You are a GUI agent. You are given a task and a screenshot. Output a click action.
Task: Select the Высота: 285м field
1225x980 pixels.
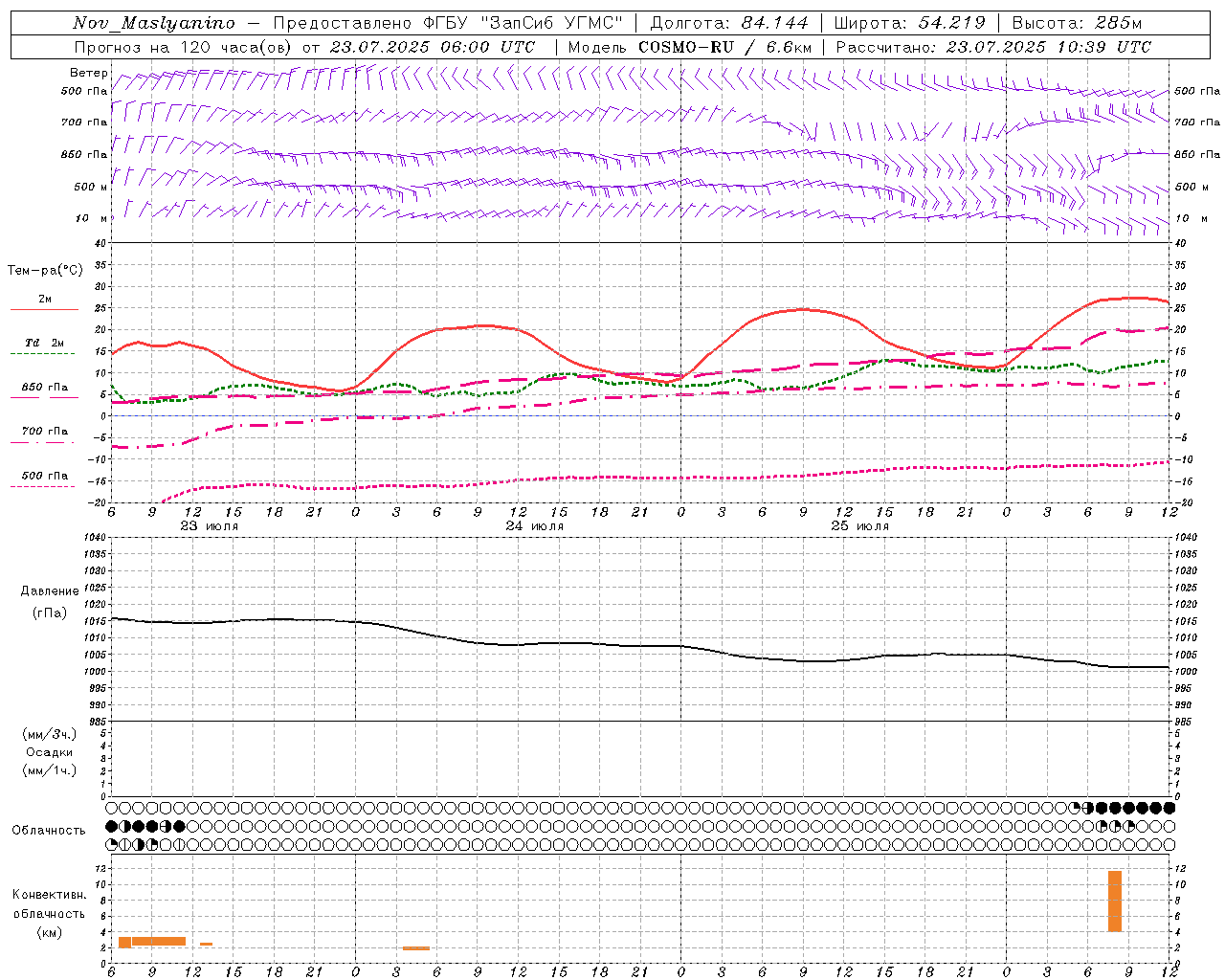(1077, 23)
